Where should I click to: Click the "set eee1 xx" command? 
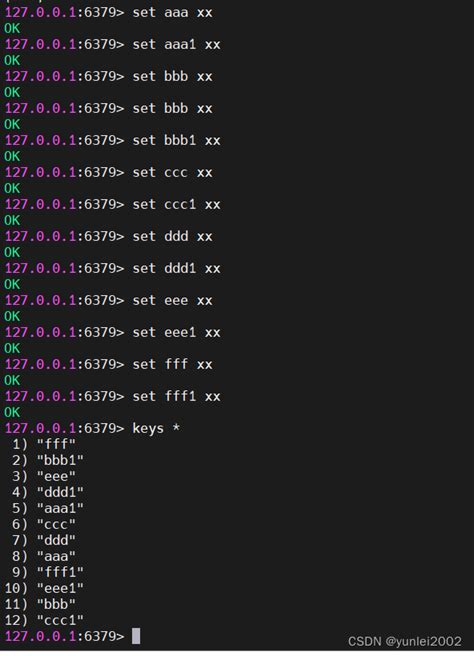(x=176, y=332)
